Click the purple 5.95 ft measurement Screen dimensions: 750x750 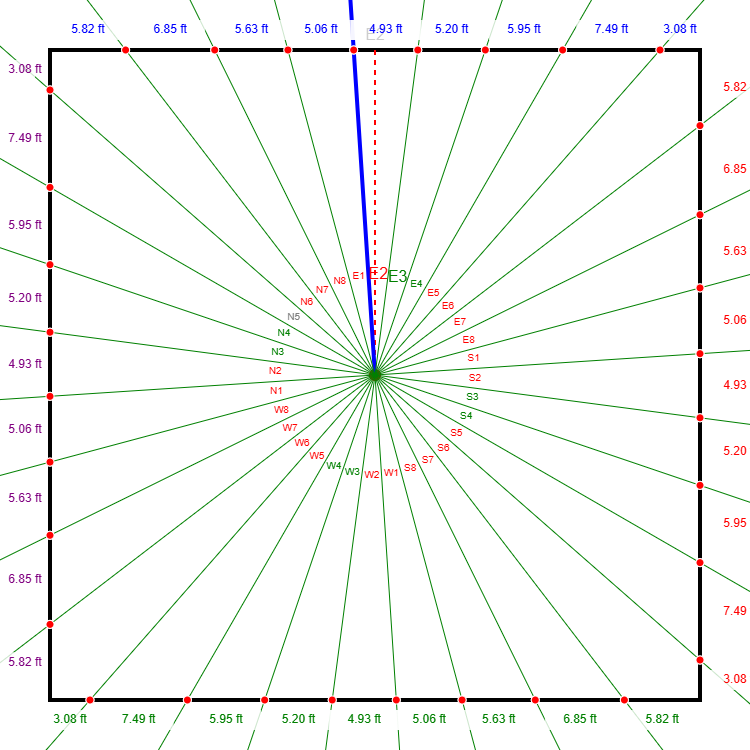point(25,225)
